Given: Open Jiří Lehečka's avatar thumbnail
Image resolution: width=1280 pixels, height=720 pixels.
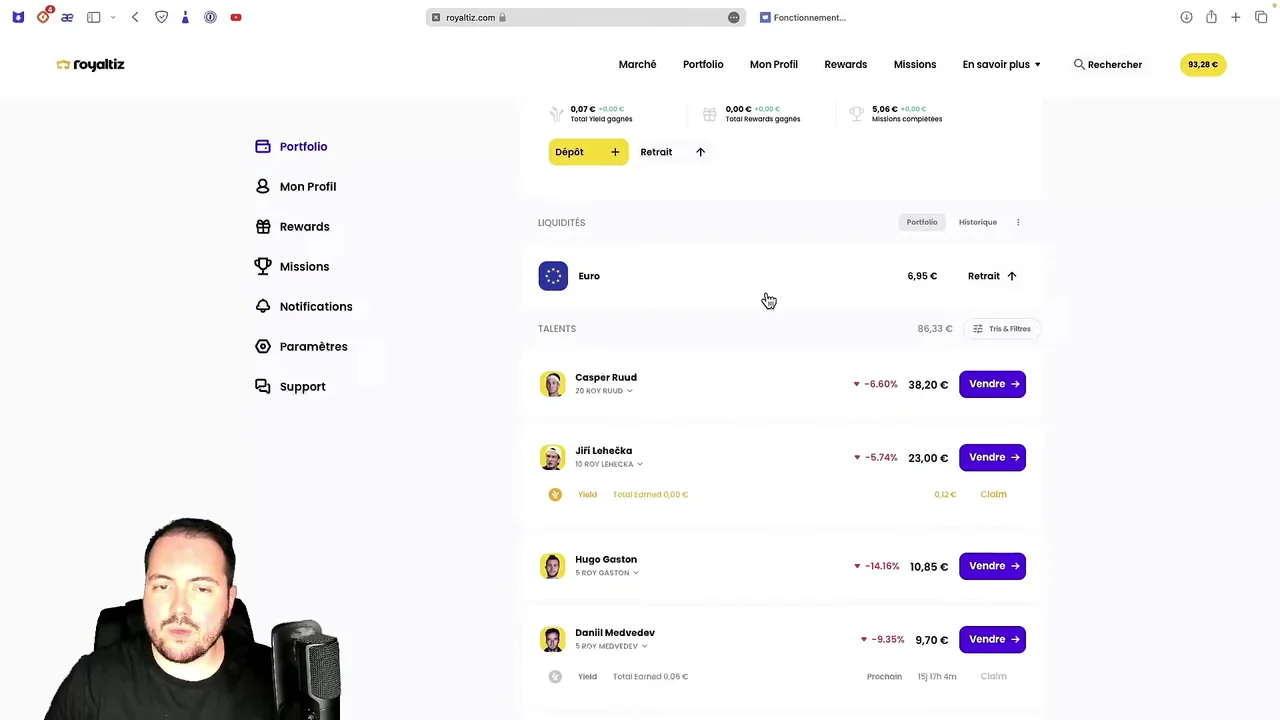Looking at the screenshot, I should click(553, 457).
